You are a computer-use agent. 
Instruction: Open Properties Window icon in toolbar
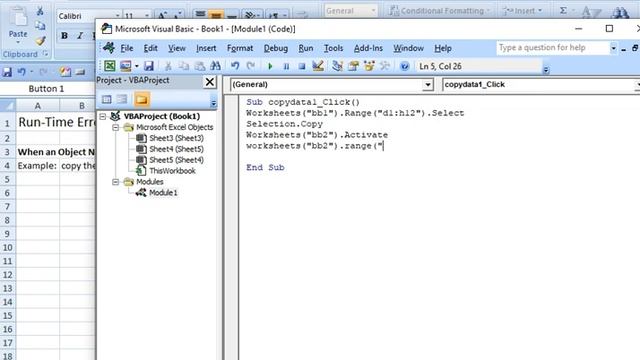353,66
